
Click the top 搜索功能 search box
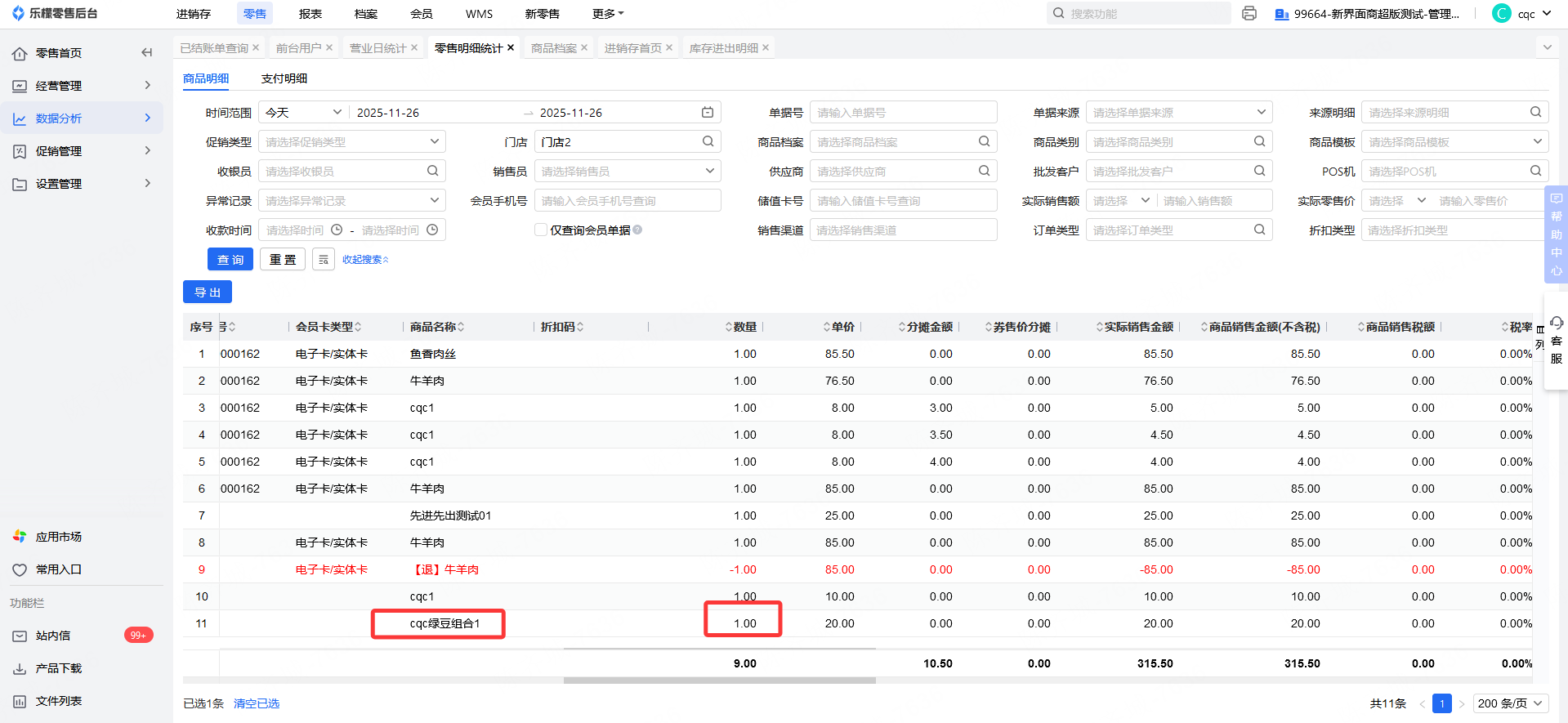tap(1139, 14)
